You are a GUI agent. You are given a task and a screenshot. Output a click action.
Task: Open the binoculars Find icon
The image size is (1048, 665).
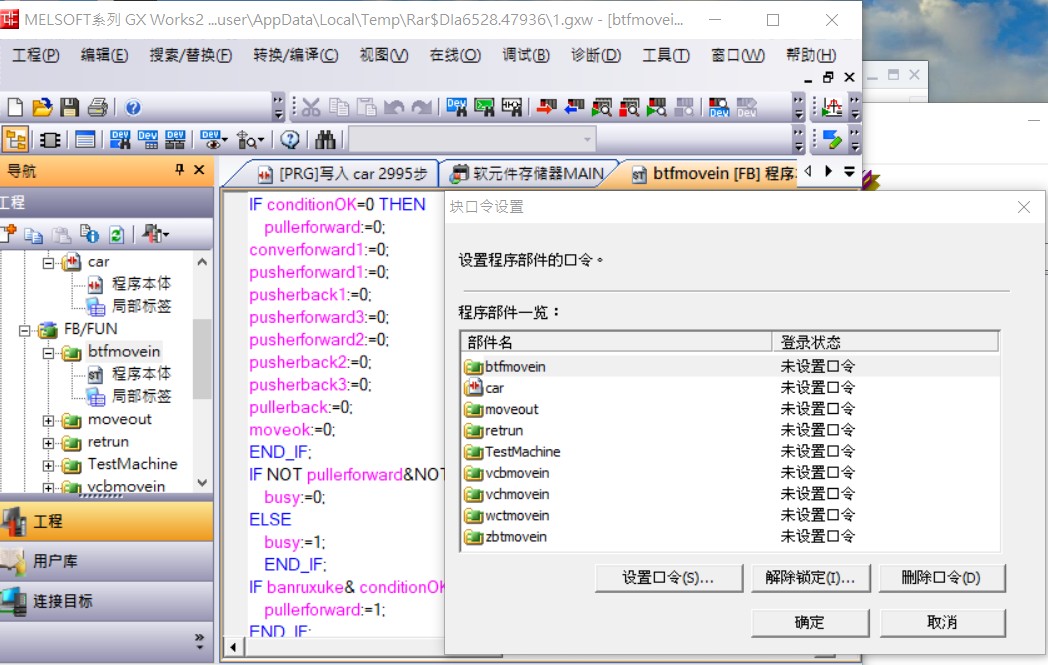tap(325, 139)
